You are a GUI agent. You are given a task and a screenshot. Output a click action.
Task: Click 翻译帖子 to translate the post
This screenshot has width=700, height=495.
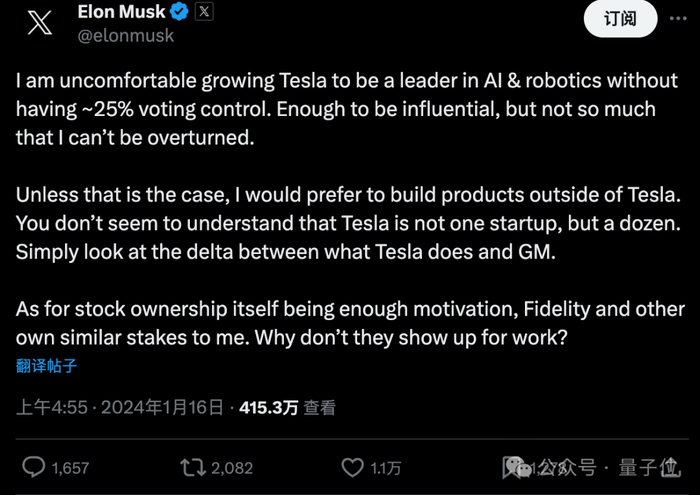[46, 366]
